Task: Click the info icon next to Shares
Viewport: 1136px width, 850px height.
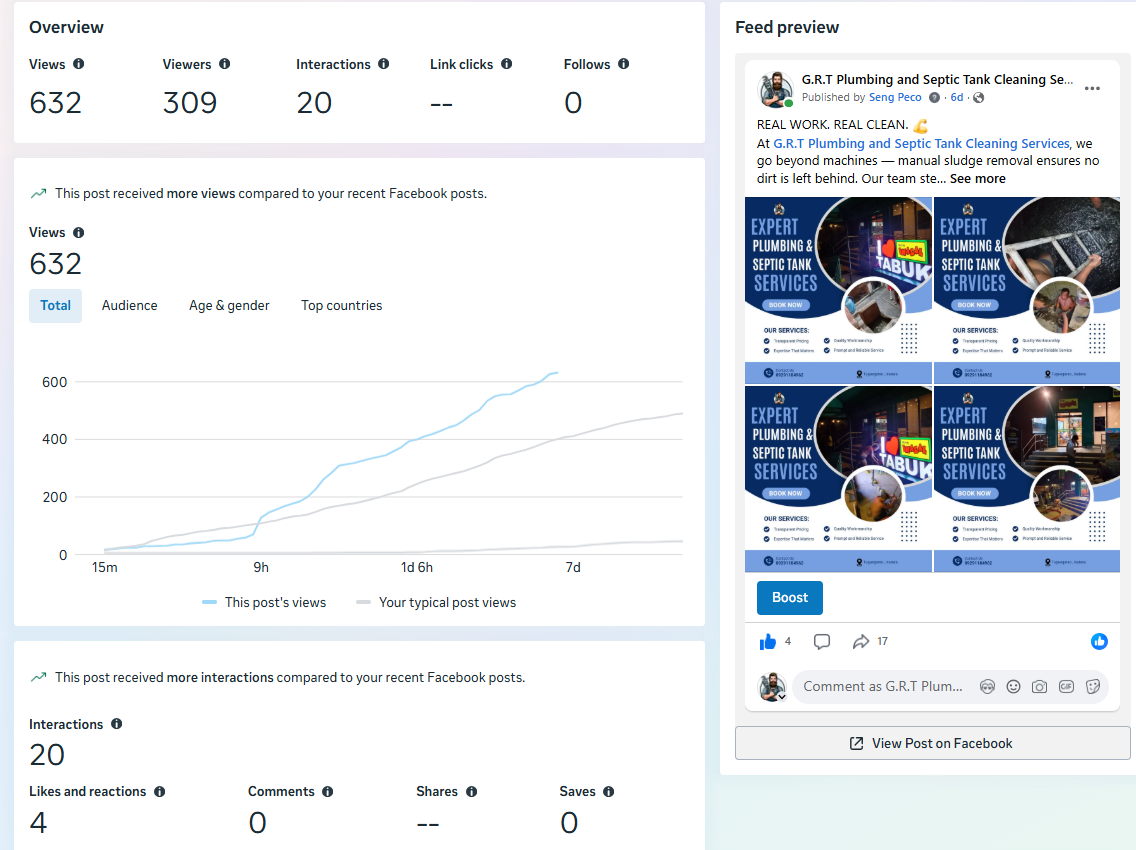Action: click(472, 792)
